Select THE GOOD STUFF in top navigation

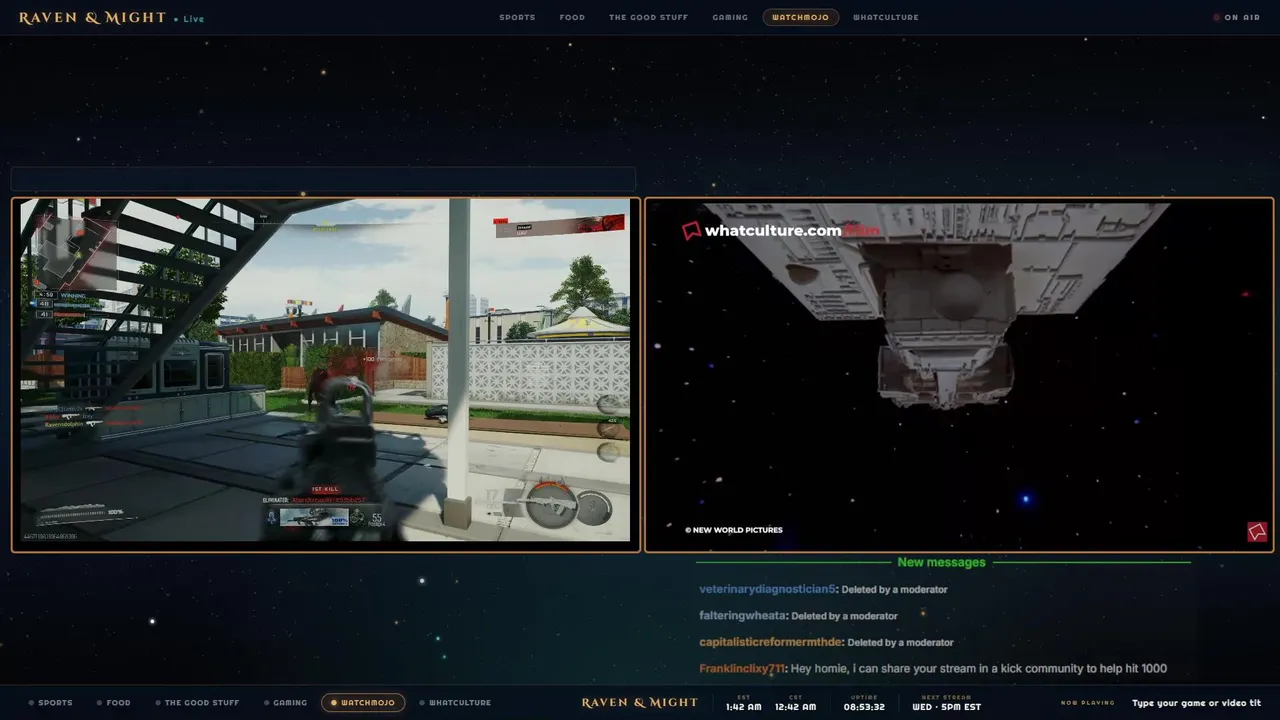click(648, 17)
